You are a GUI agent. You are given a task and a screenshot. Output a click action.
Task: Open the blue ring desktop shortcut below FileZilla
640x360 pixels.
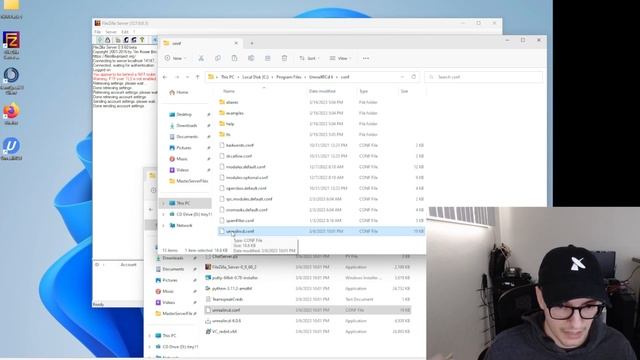(11, 76)
